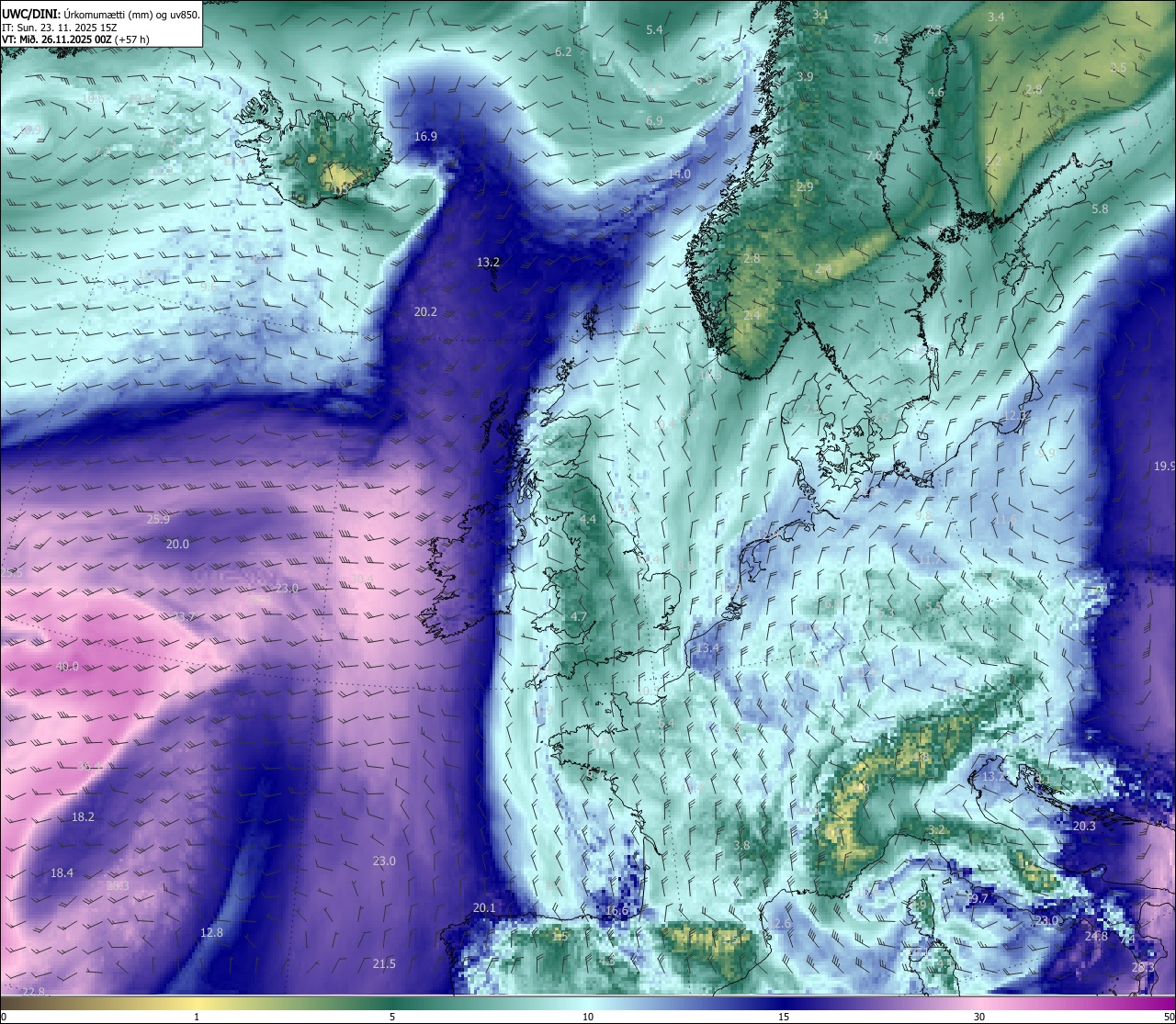Click the 3.9 value over northern Norway
Image resolution: width=1176 pixels, height=1024 pixels.
(805, 76)
